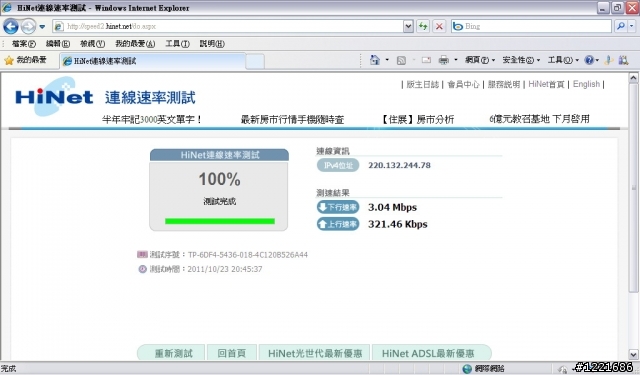Click the search magnifier icon

point(621,27)
